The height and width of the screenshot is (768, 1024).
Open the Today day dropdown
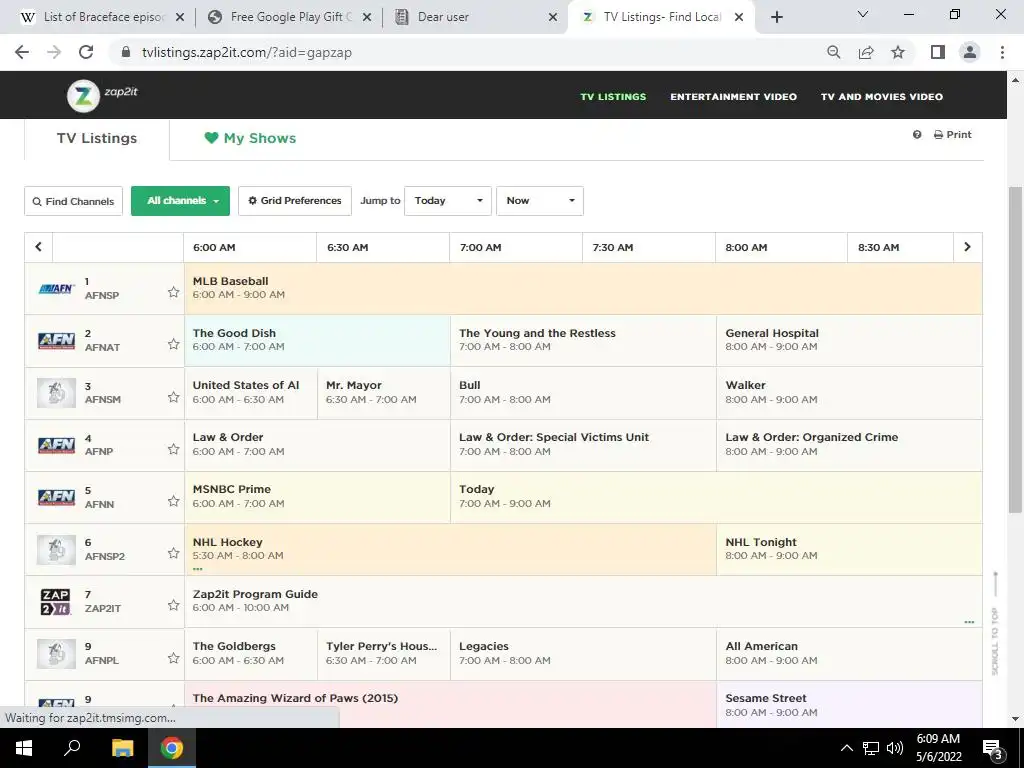coord(448,200)
